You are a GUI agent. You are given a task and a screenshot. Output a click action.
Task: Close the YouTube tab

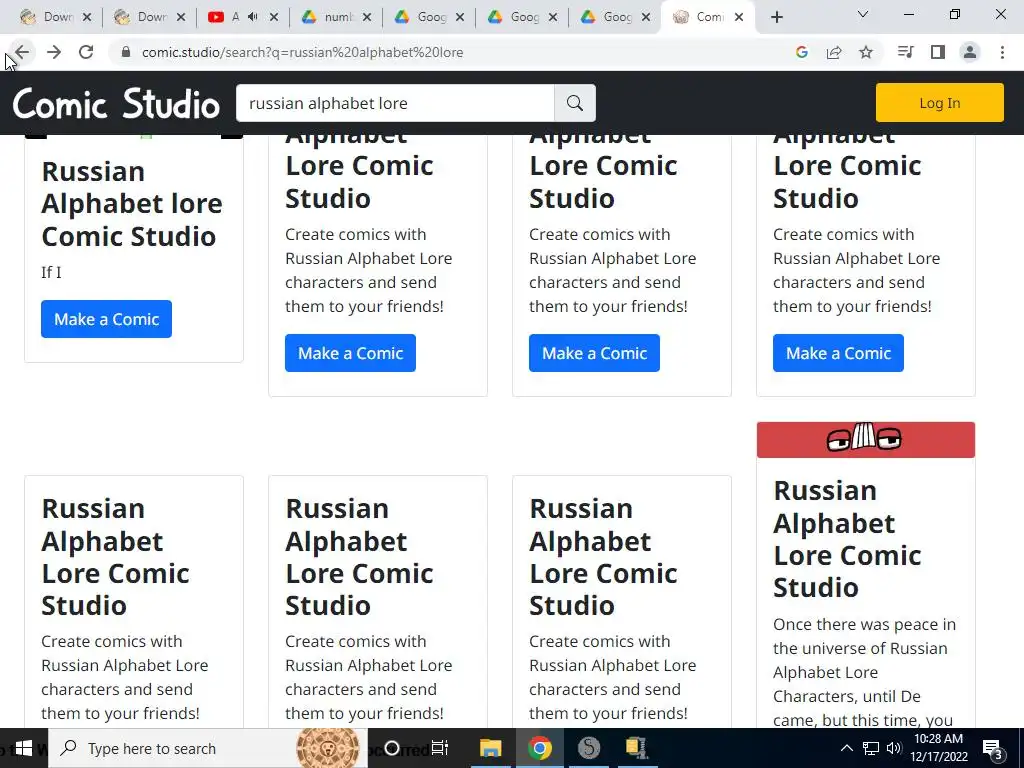pos(274,17)
